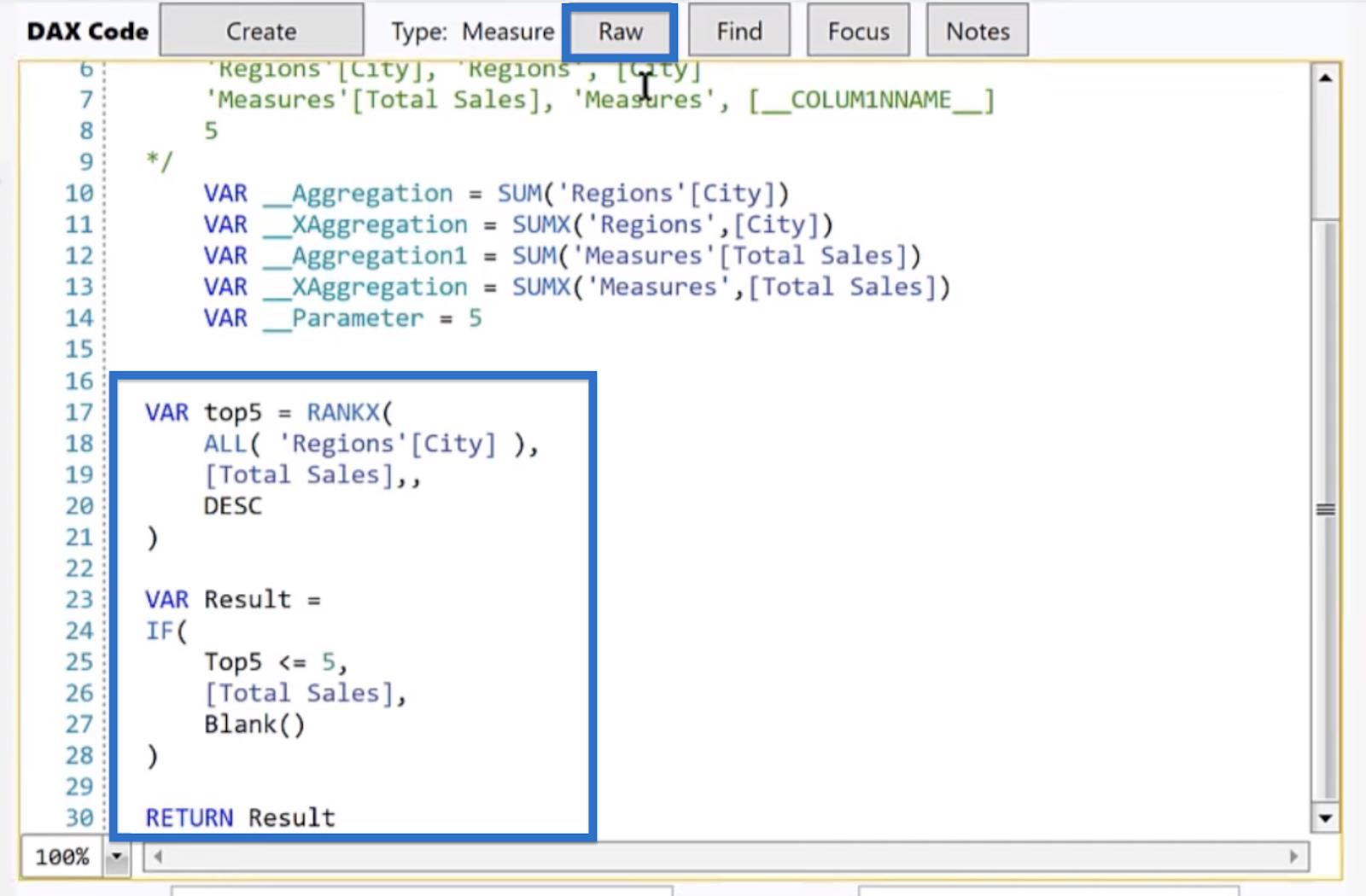Click SUMX('Measures',[Total Sales]) on line 13

[x=730, y=287]
